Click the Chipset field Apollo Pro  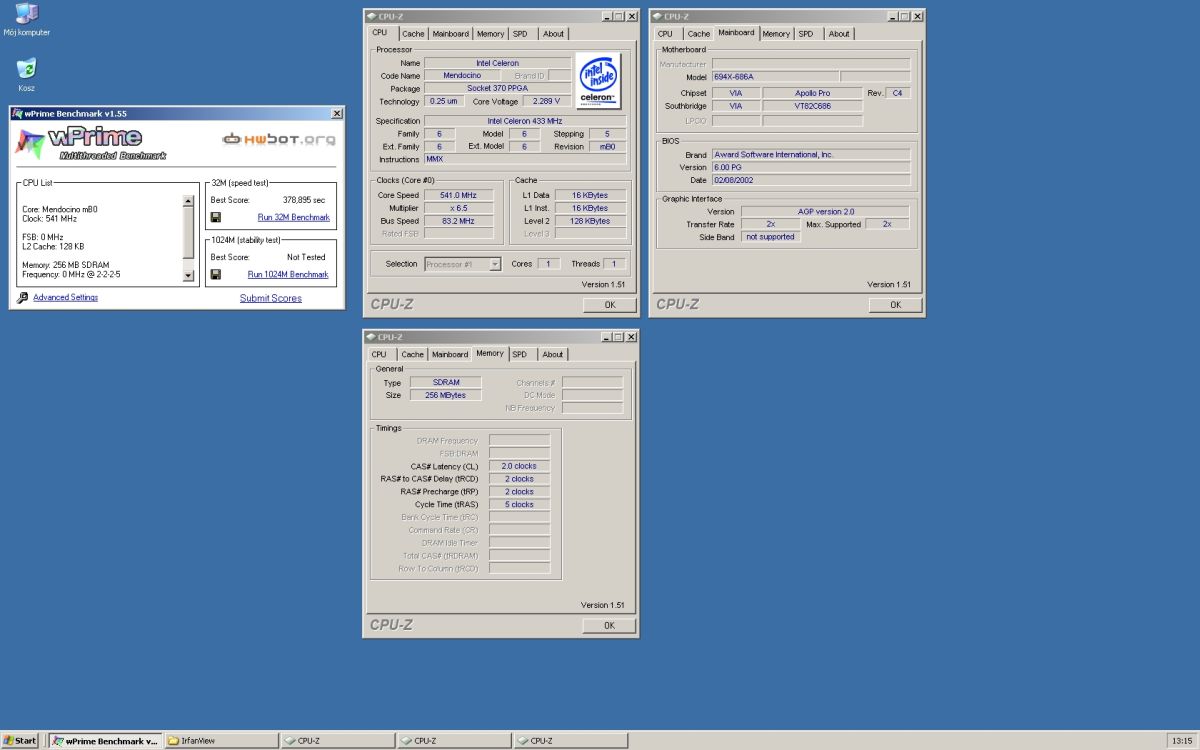tap(811, 93)
